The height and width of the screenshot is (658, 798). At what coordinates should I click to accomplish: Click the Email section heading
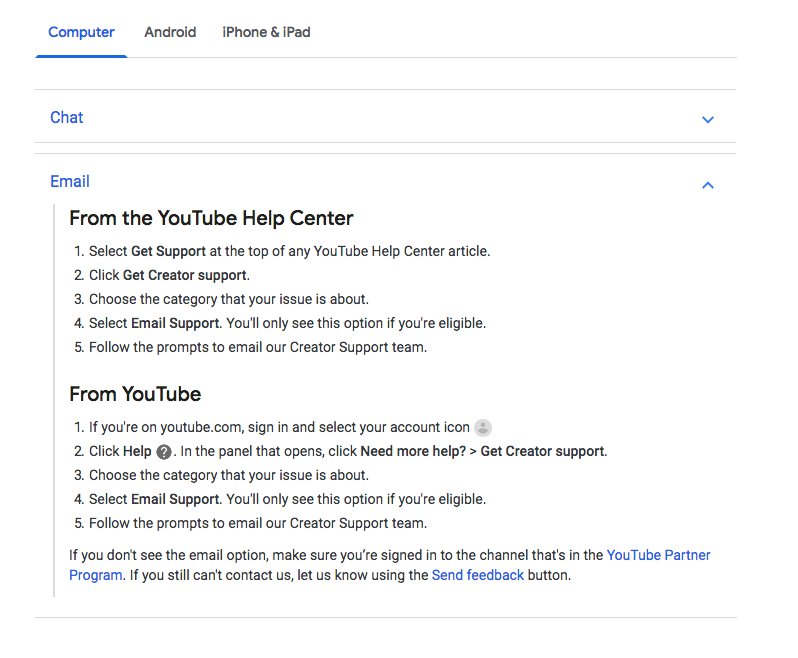[70, 182]
